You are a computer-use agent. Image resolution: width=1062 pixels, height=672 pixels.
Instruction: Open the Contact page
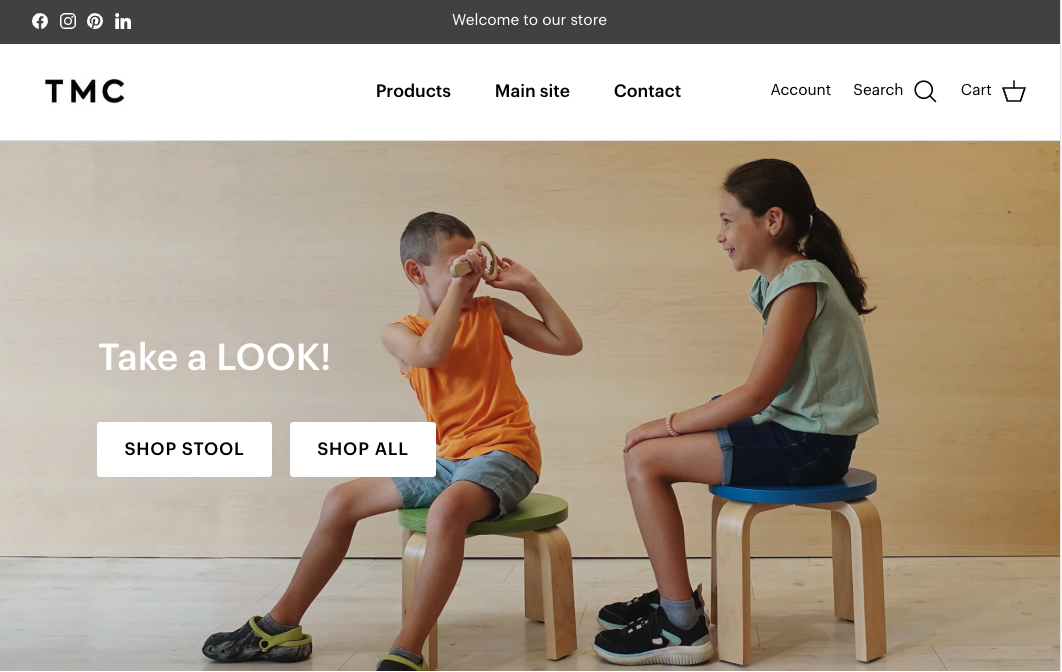click(x=647, y=91)
